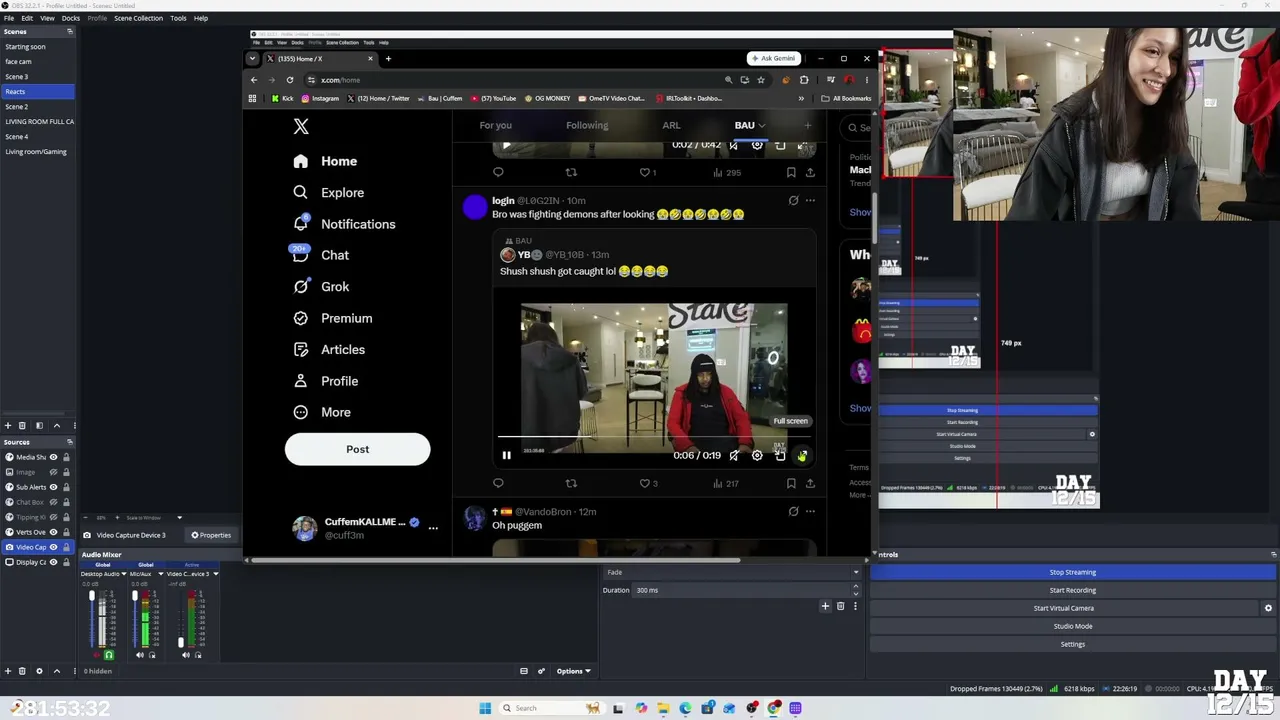
Task: Hide the Video Capture source
Action: click(54, 547)
